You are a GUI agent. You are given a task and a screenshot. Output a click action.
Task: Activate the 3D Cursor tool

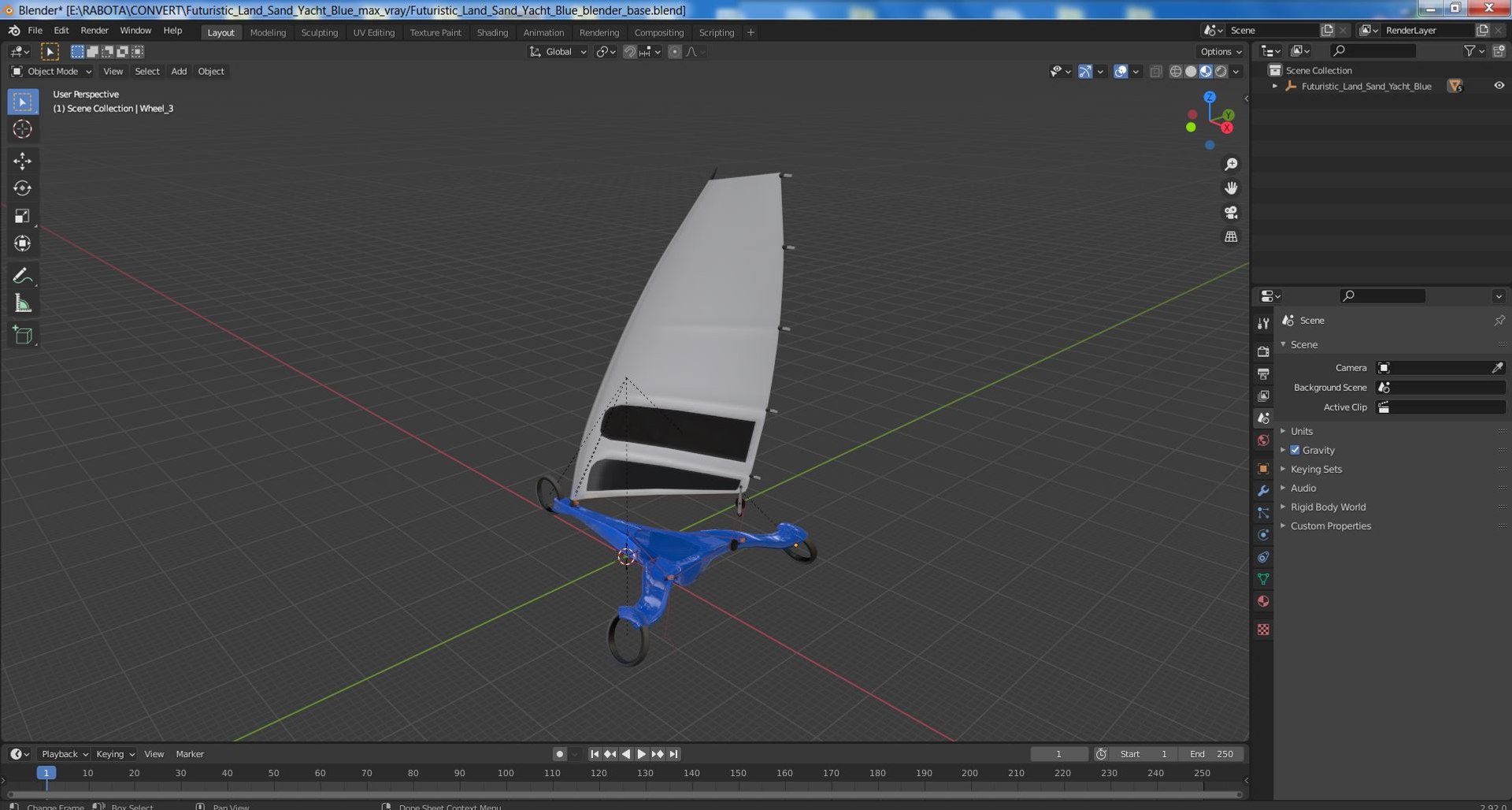23,129
